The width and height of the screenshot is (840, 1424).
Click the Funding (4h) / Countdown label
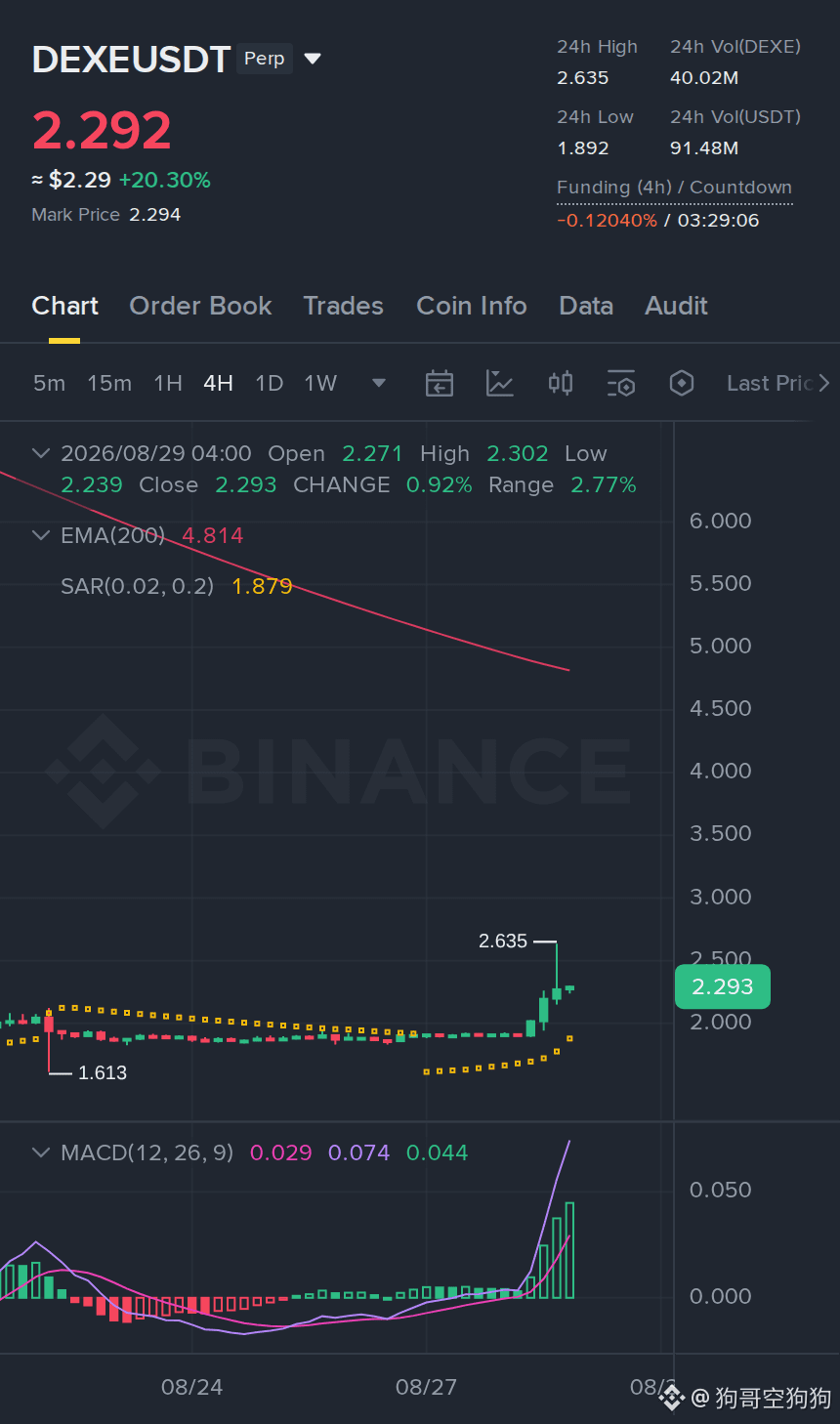(674, 188)
